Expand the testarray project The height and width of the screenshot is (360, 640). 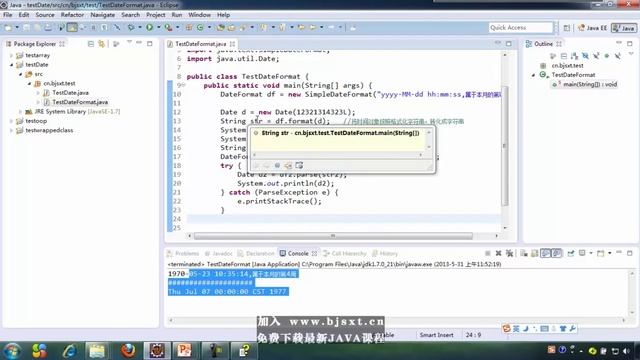click(11, 55)
